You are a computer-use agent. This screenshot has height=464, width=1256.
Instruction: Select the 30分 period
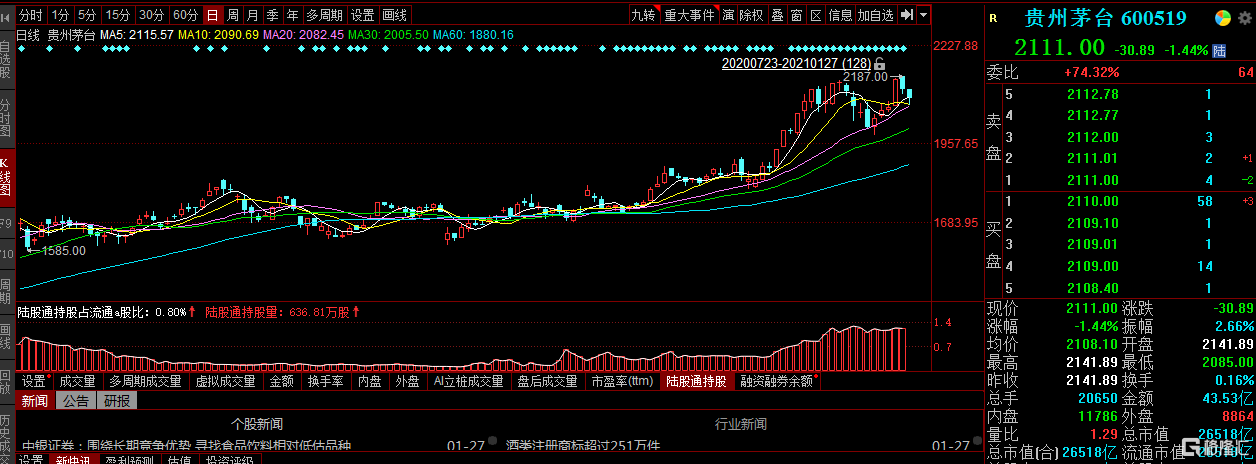(x=151, y=15)
